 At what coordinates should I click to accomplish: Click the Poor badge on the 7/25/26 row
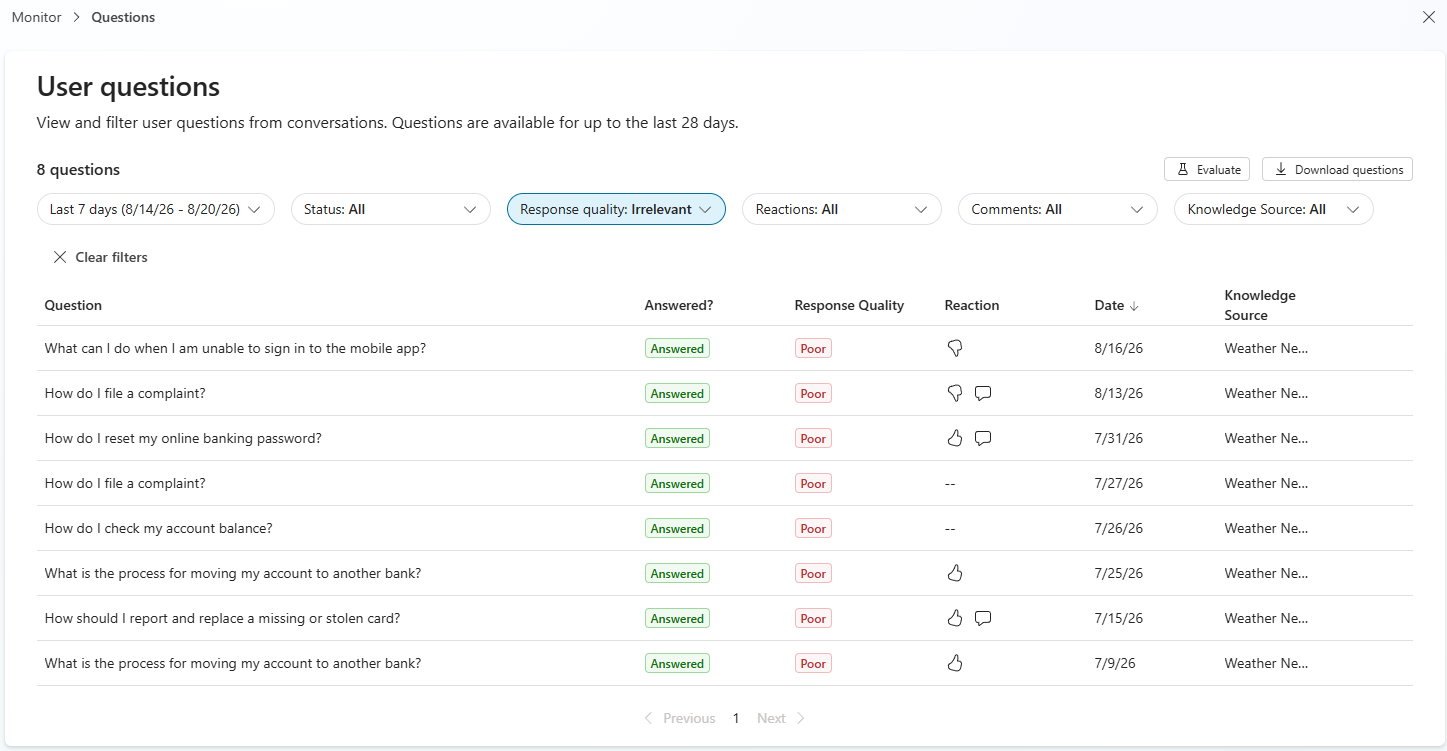point(813,574)
